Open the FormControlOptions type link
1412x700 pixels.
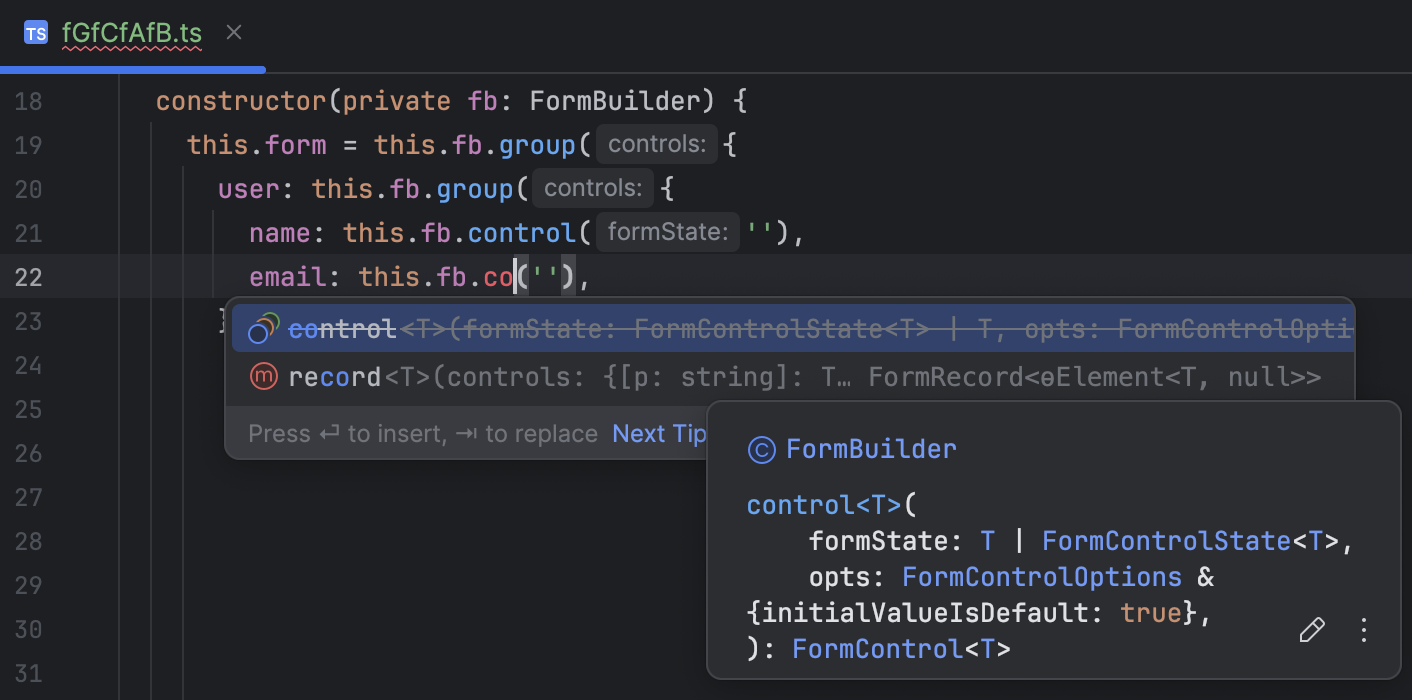point(1042,576)
